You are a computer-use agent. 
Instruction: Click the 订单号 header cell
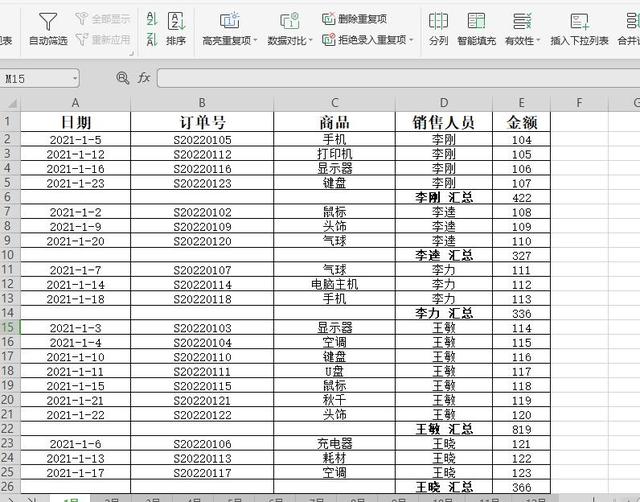tap(202, 122)
